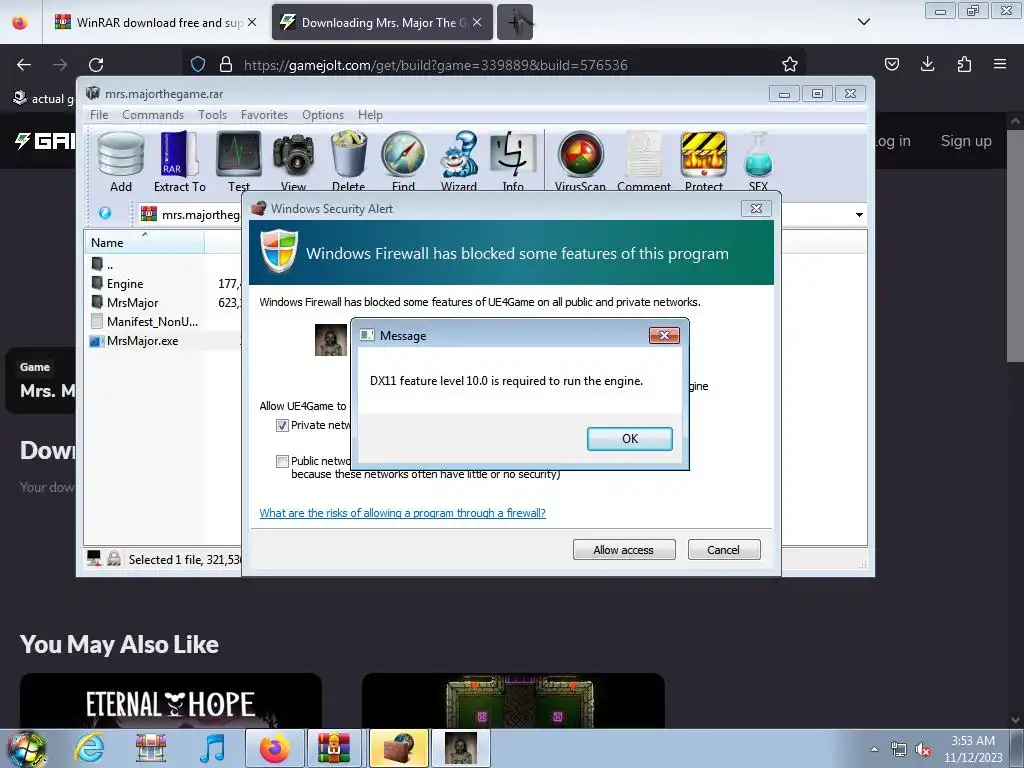The width and height of the screenshot is (1024, 768).
Task: View tracking protection shield icon
Action: click(198, 64)
